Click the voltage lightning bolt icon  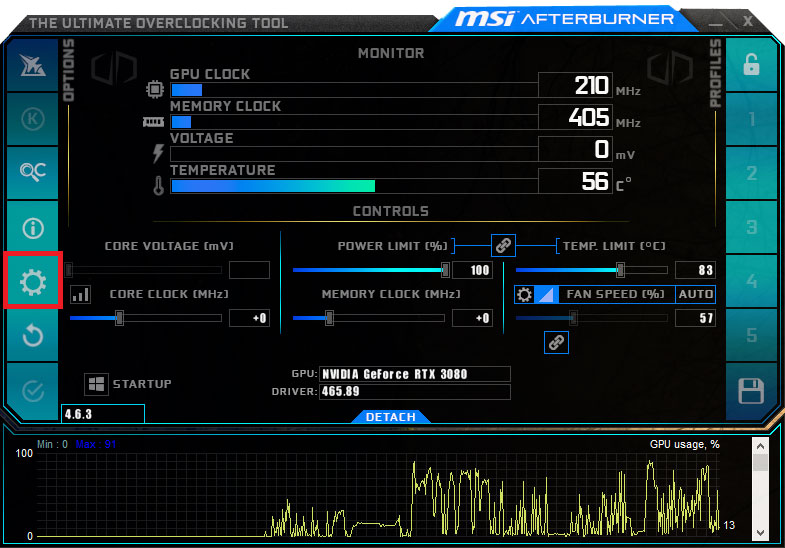pos(158,153)
